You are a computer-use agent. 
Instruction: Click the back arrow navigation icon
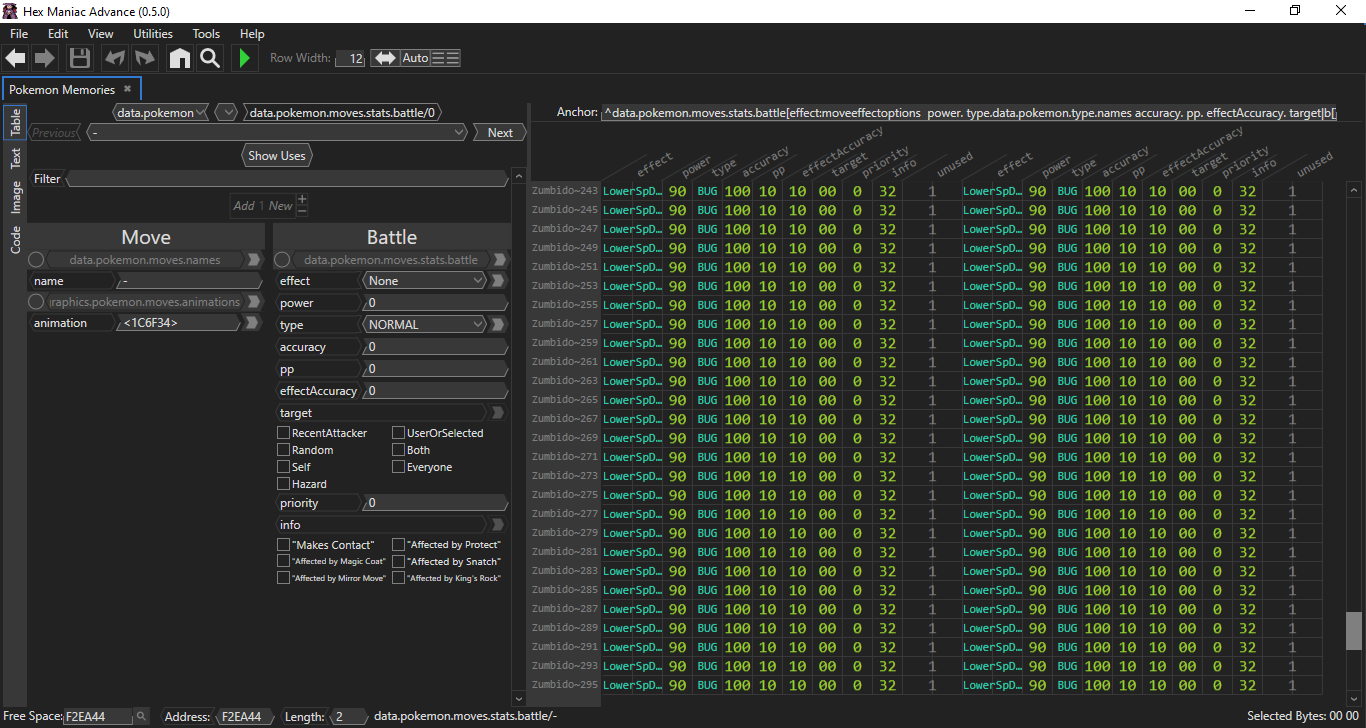pyautogui.click(x=15, y=58)
